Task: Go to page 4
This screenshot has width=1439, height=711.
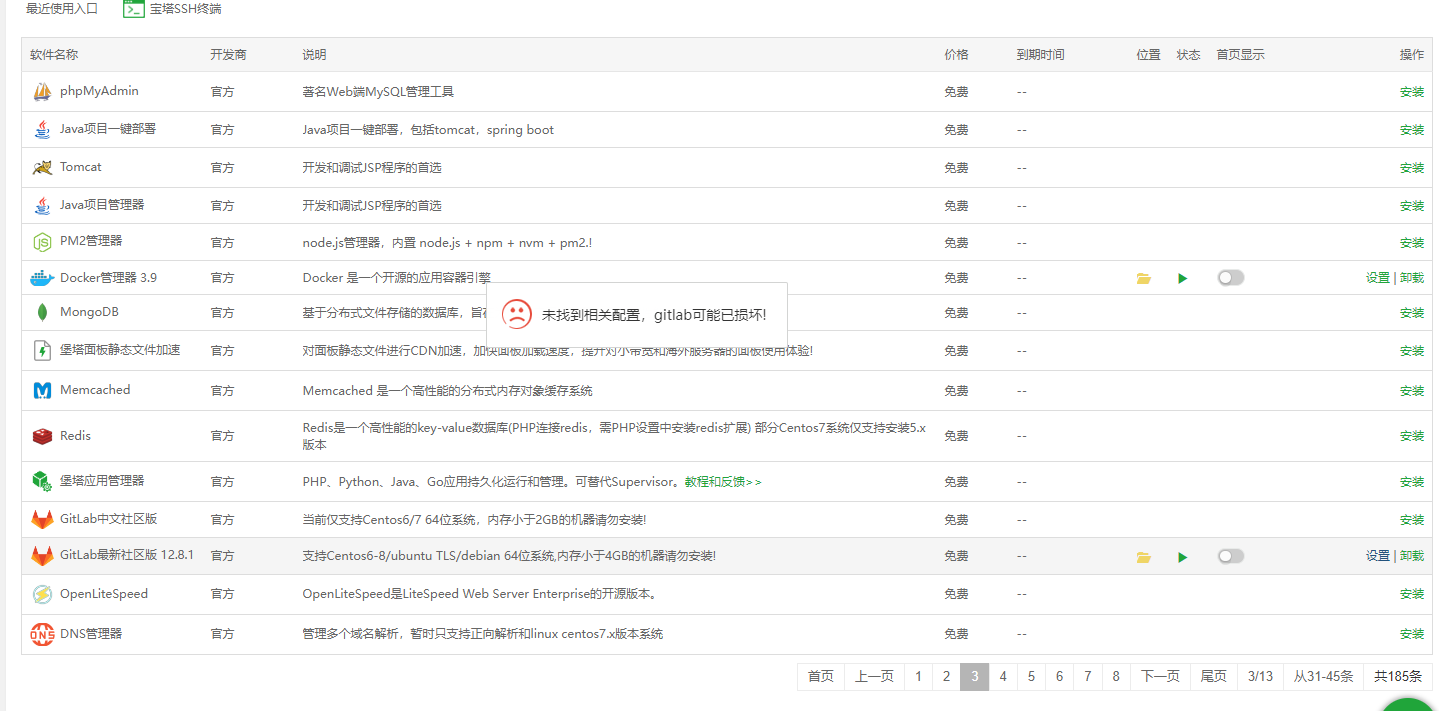Action: (1003, 677)
